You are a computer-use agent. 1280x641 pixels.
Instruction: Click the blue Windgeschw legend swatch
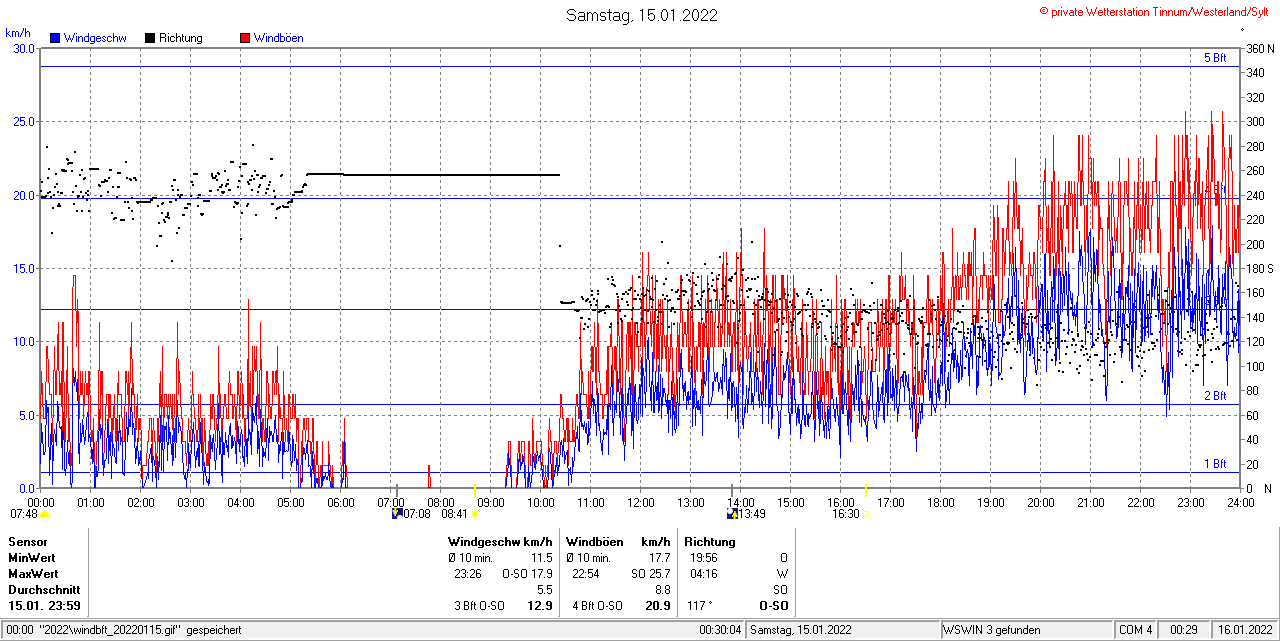[x=55, y=38]
